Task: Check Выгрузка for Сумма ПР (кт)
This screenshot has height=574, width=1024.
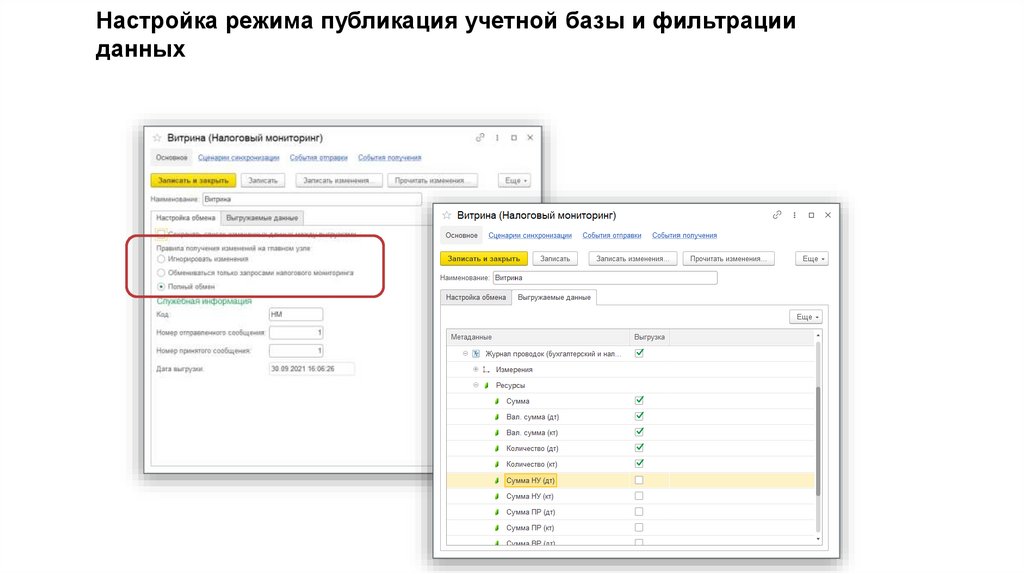Action: point(639,527)
